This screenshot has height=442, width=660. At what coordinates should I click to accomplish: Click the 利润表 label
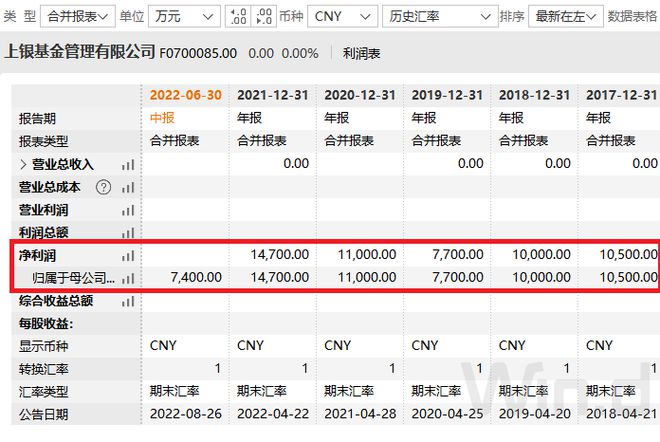coord(362,54)
